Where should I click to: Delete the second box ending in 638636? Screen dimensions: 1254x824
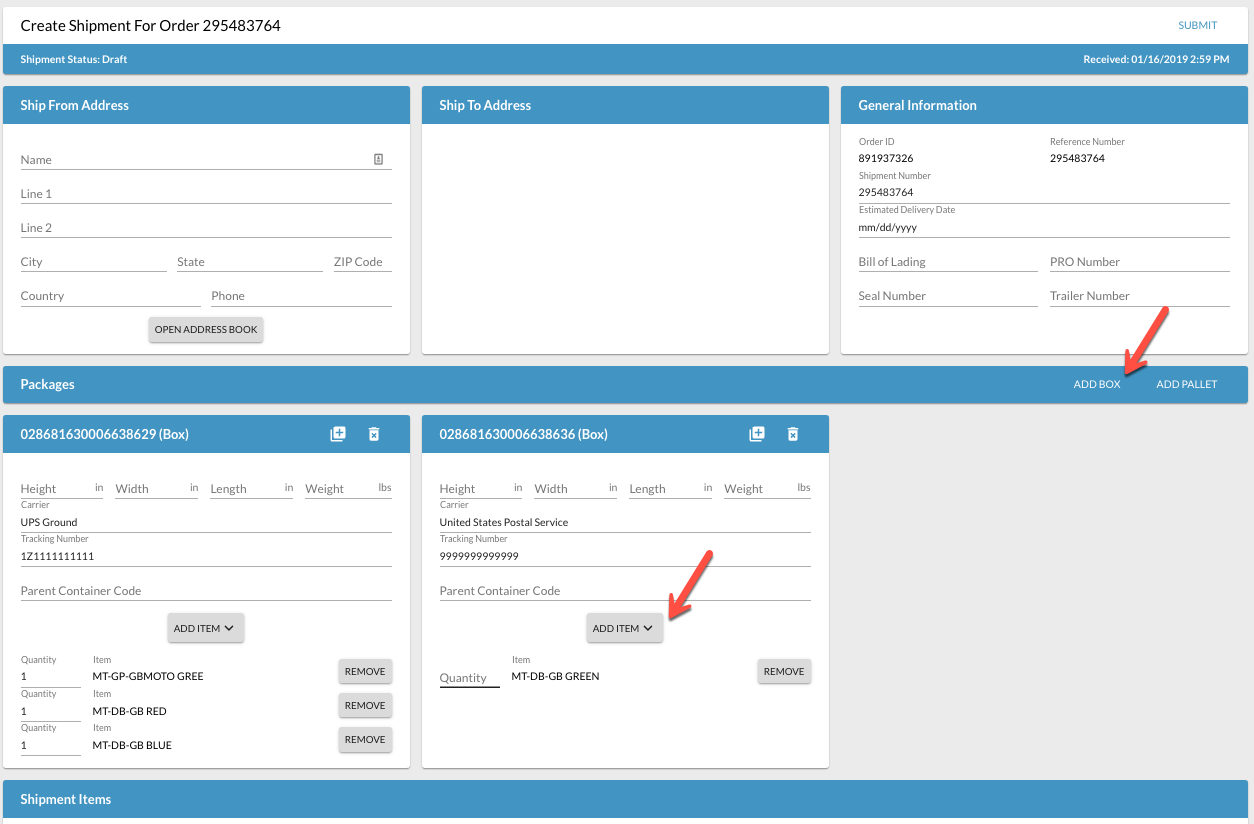793,434
